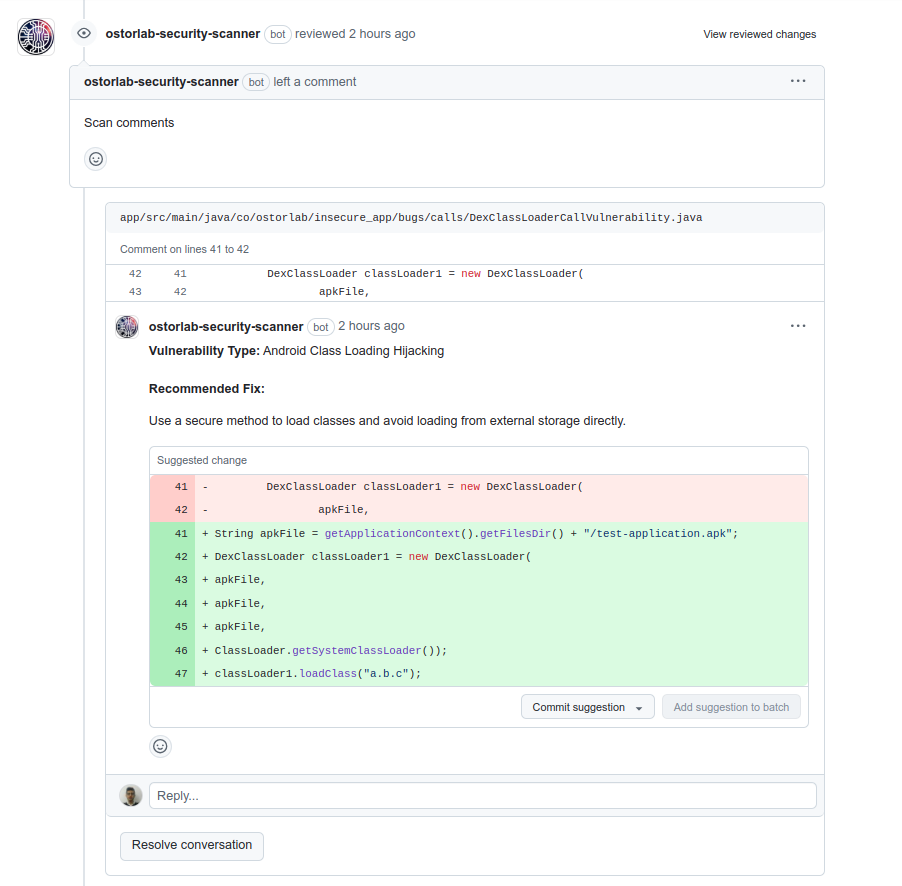The width and height of the screenshot is (902, 886).
Task: Click scanner name in 'left a comment' header
Action: click(161, 82)
